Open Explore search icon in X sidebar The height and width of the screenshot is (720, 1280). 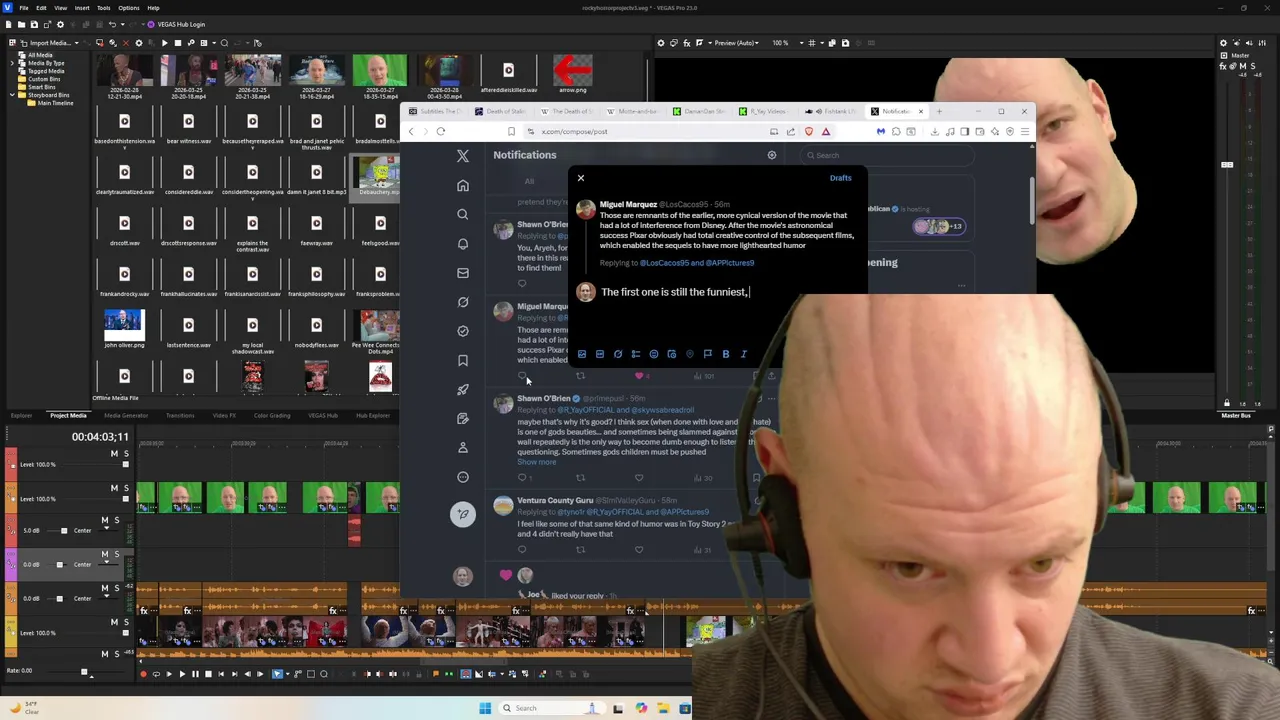(x=463, y=215)
